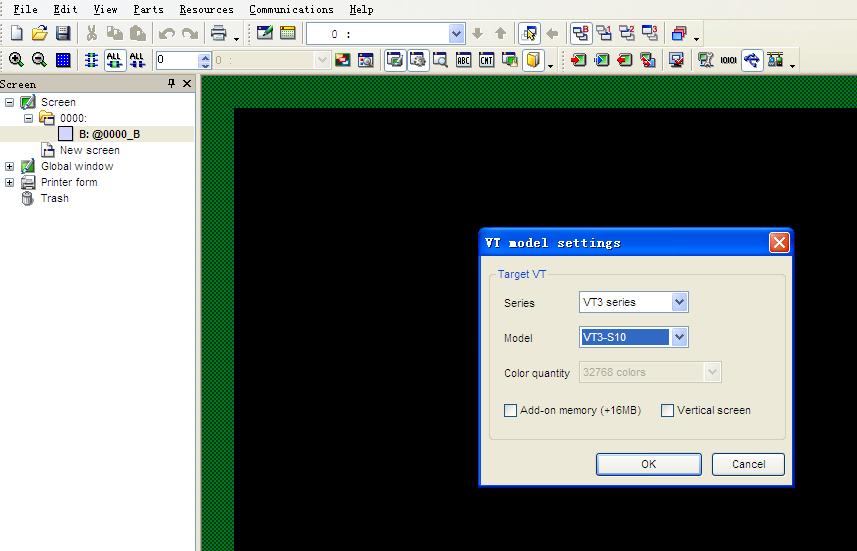Screen dimensions: 857x551
Task: Open a project with the folder icon
Action: click(x=39, y=34)
